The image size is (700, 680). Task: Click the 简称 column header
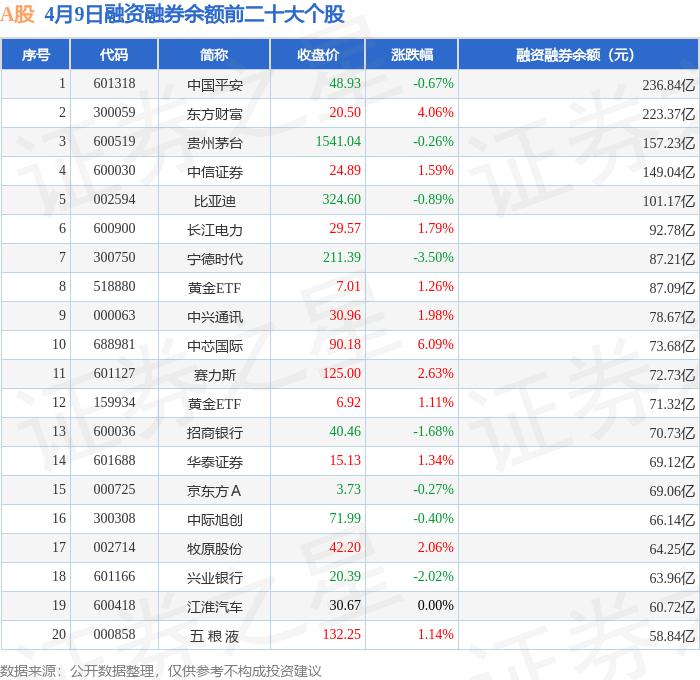[214, 55]
